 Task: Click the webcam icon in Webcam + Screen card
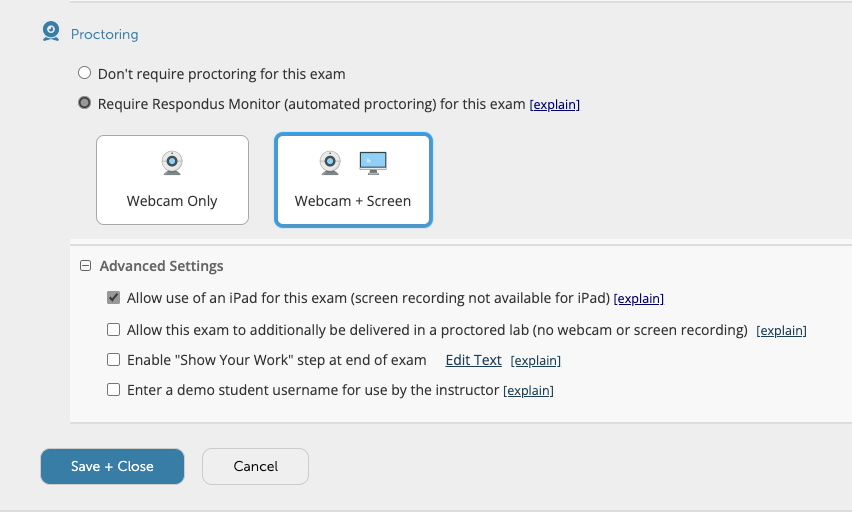tap(330, 162)
